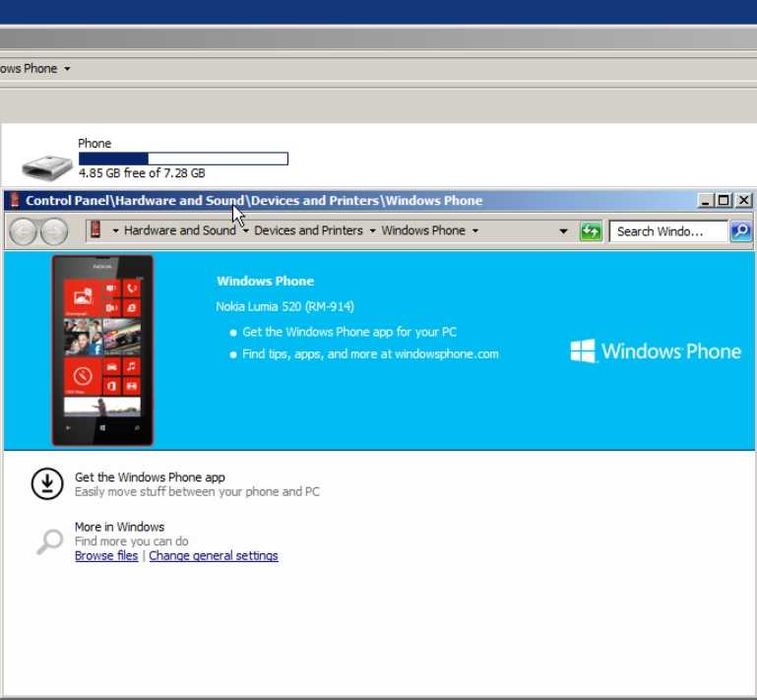757x700 pixels.
Task: Click 'Get the Windows Phone app' heading
Action: 150,477
